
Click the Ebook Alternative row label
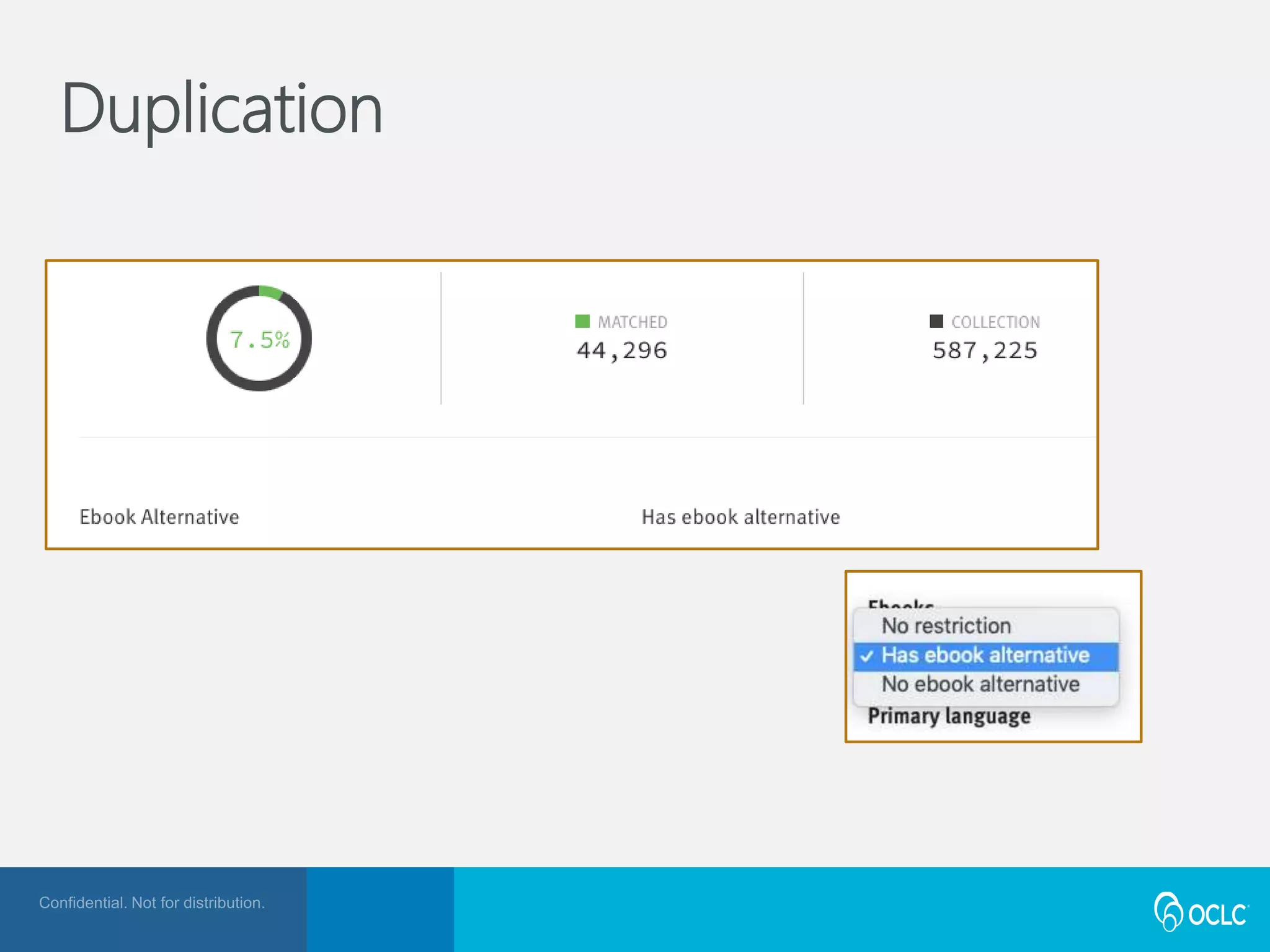(x=159, y=517)
